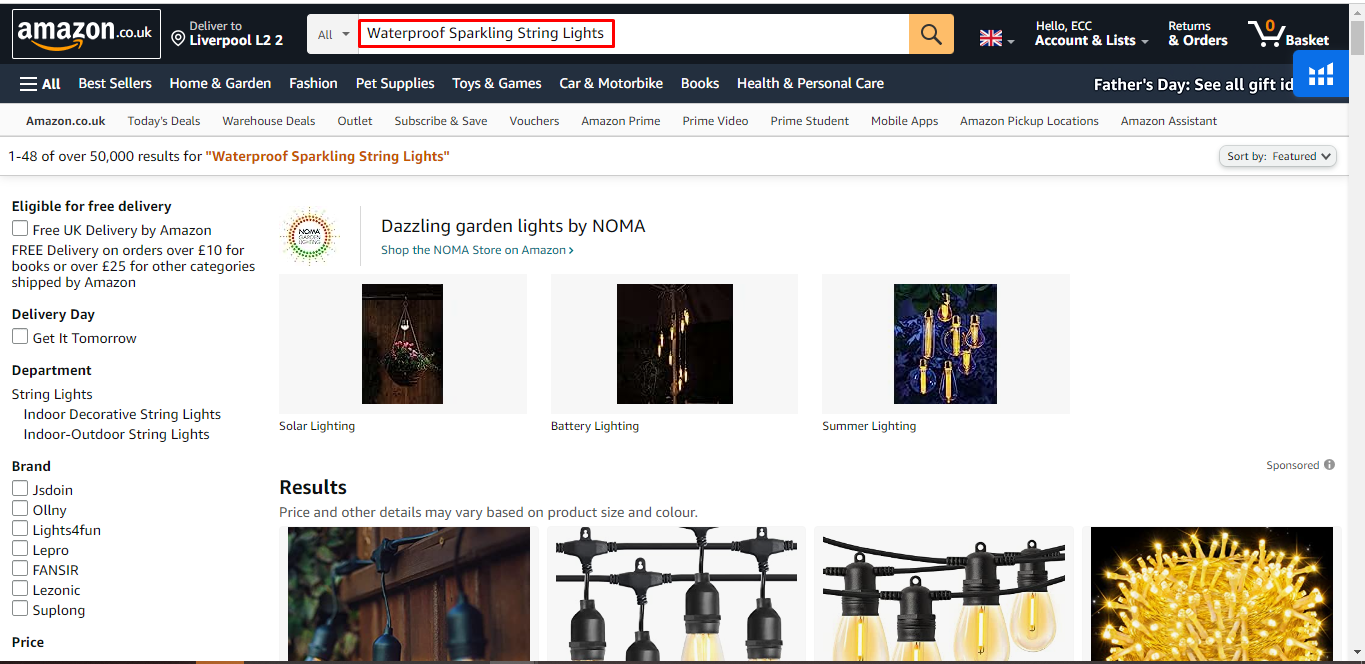Open Home & Garden in the navigation bar

(220, 84)
